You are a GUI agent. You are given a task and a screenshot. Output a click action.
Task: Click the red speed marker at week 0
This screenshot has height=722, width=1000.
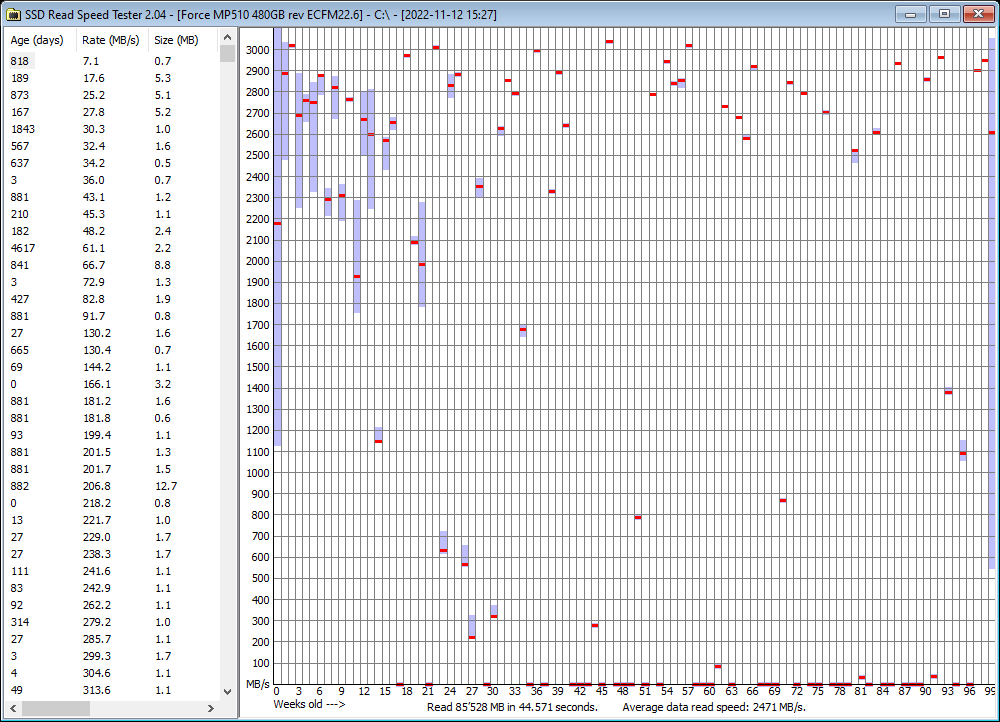coord(277,224)
